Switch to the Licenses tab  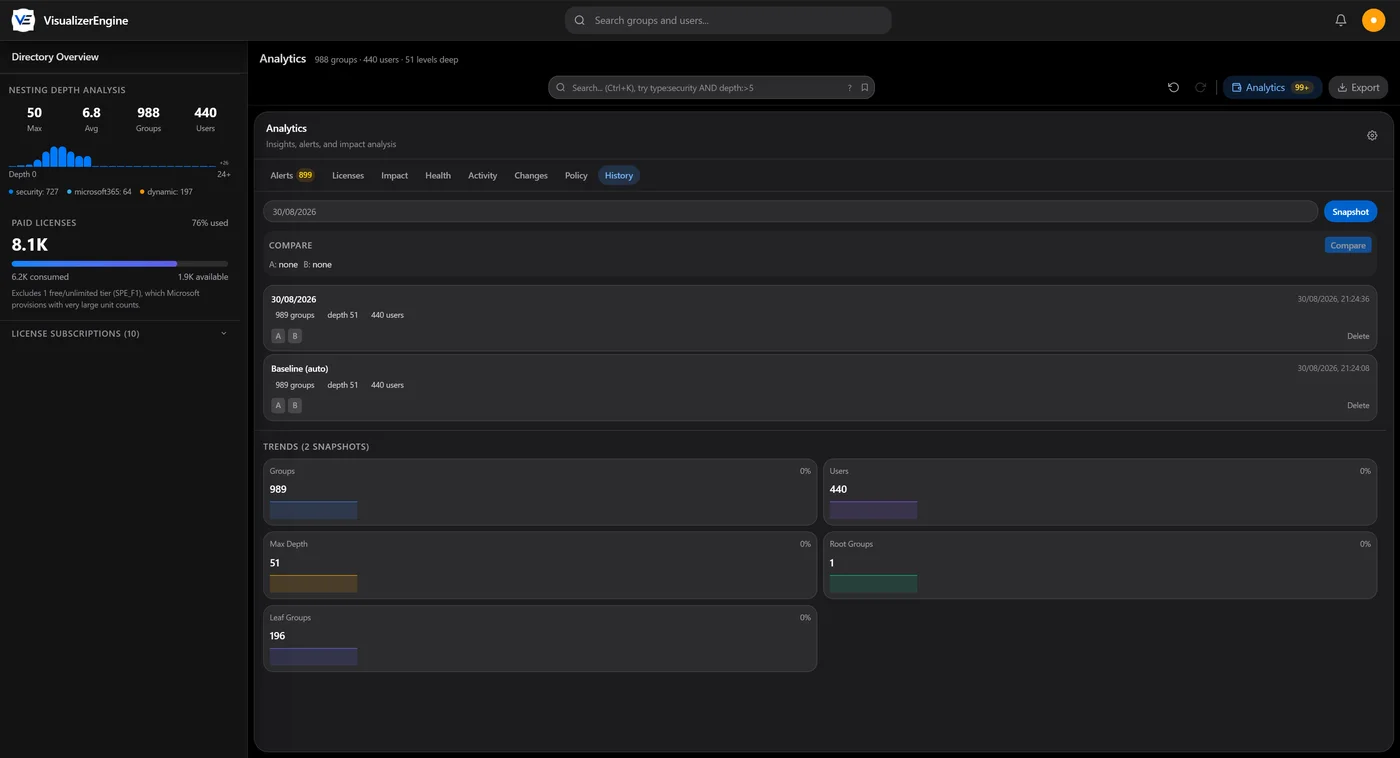click(x=348, y=176)
